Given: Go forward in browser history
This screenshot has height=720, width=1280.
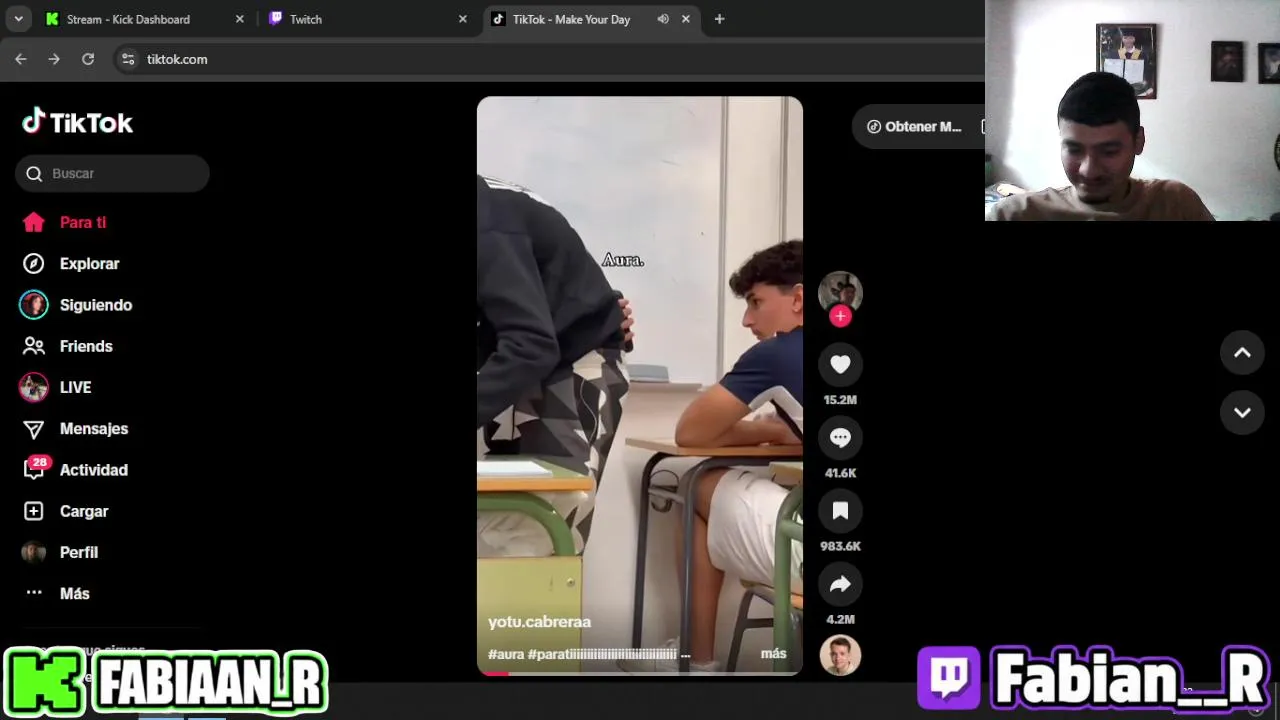Looking at the screenshot, I should [54, 59].
